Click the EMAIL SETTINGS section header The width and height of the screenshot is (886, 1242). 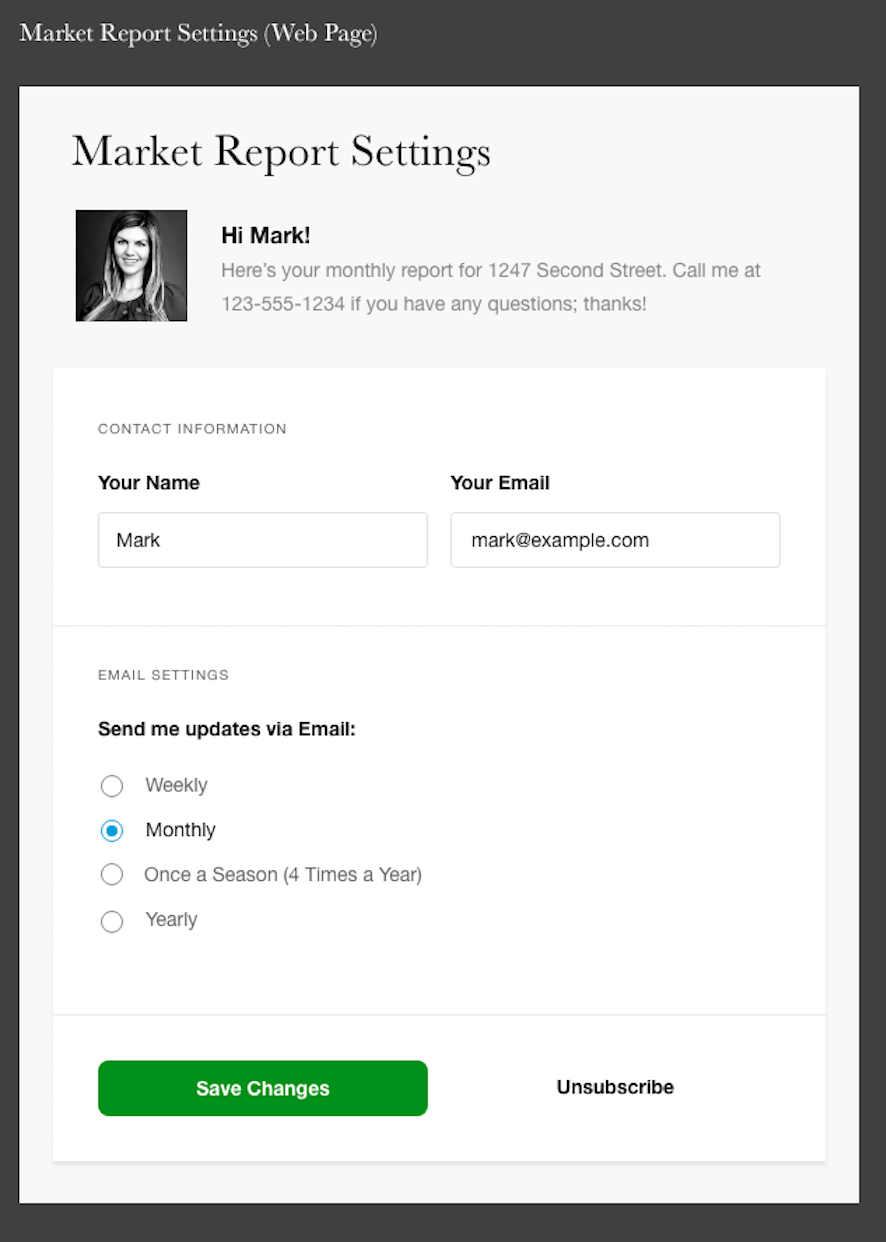(163, 675)
